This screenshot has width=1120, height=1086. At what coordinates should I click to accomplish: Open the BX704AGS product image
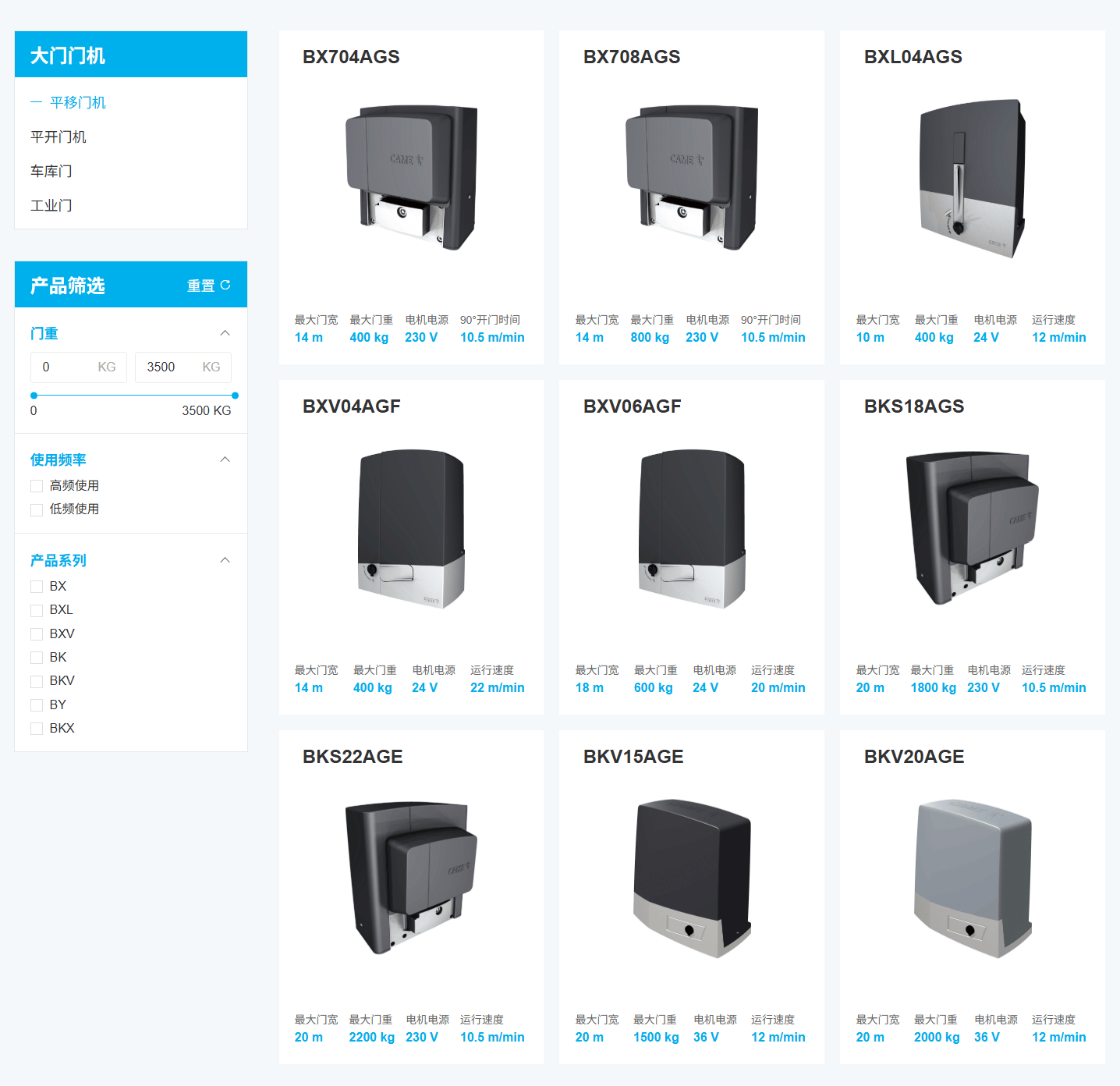pyautogui.click(x=411, y=178)
